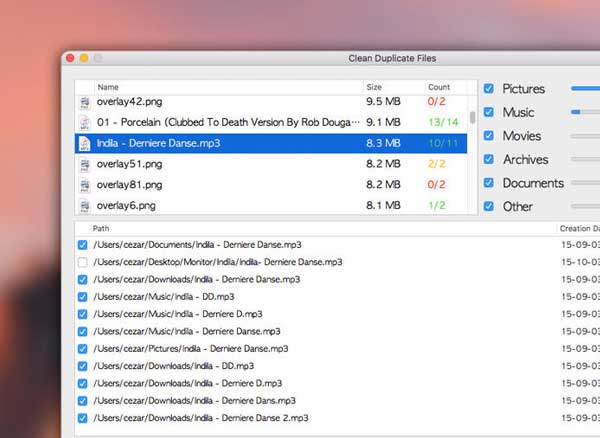The height and width of the screenshot is (438, 600).
Task: Click the duplicate list scrollbar thumb
Action: [473, 117]
